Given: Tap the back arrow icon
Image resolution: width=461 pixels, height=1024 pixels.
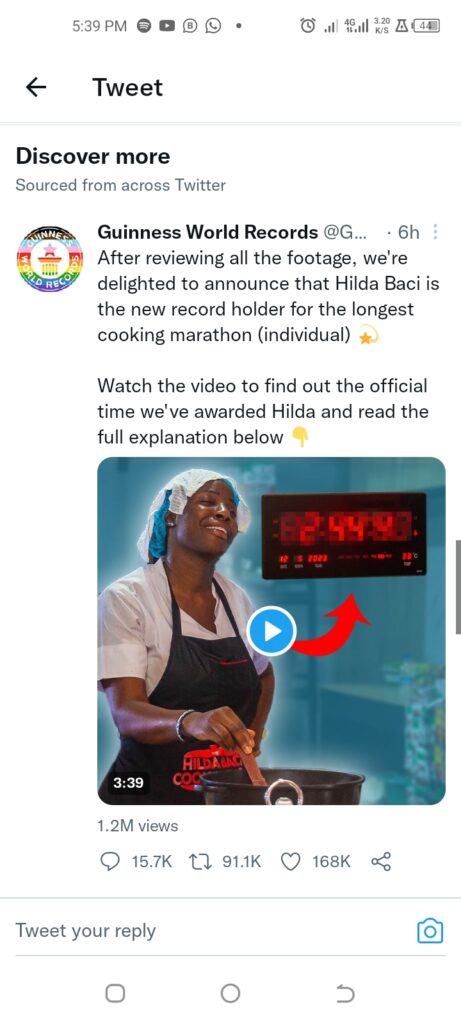Looking at the screenshot, I should (36, 88).
